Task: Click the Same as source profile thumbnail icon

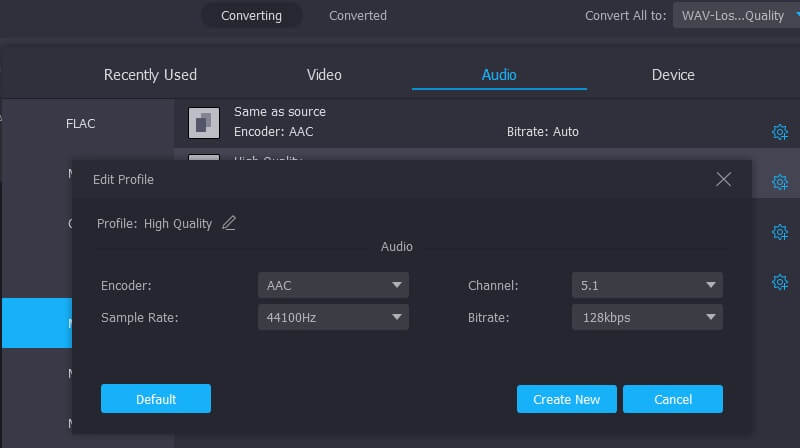Action: click(x=203, y=122)
